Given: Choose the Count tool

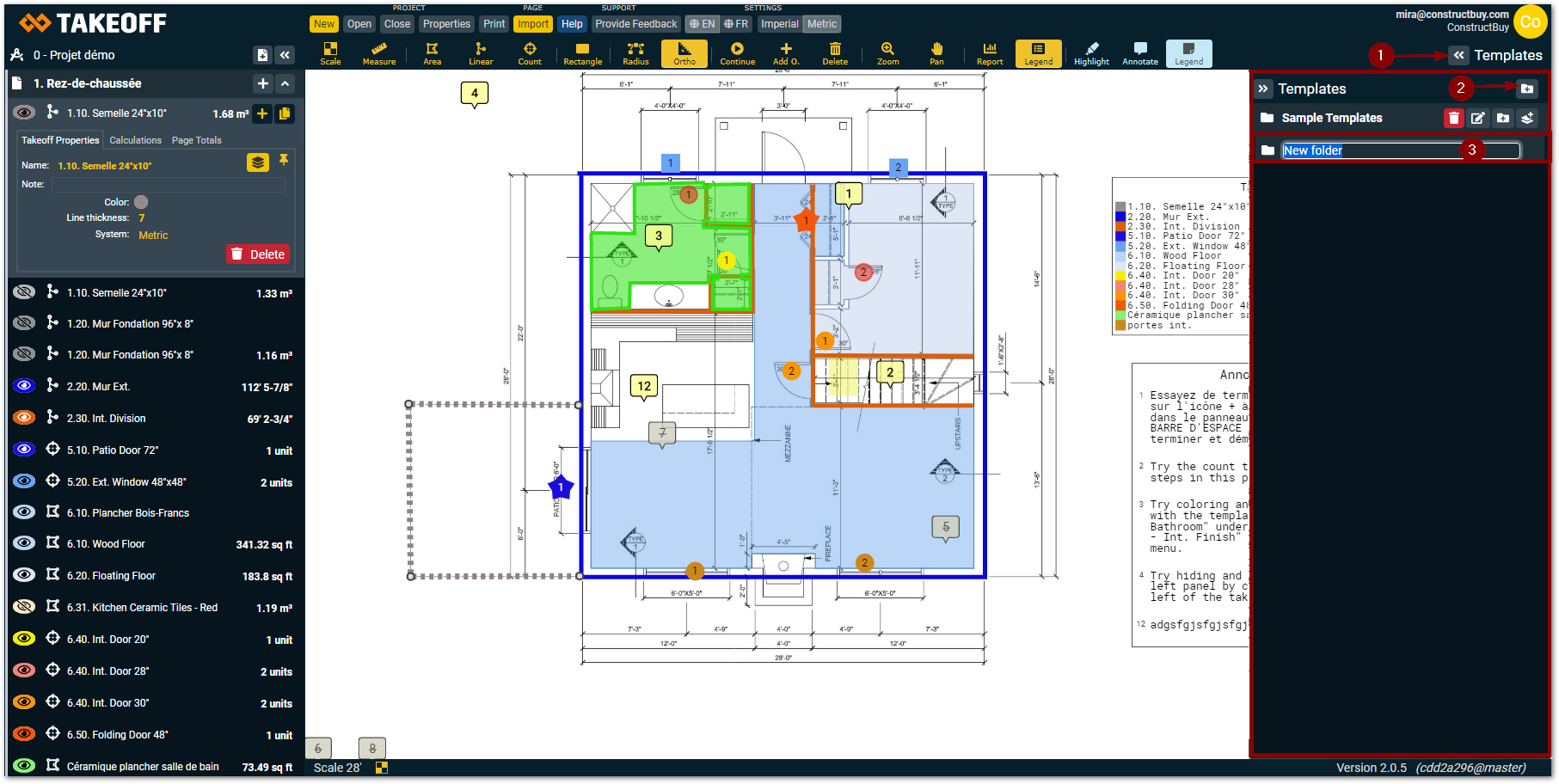Looking at the screenshot, I should coord(530,53).
